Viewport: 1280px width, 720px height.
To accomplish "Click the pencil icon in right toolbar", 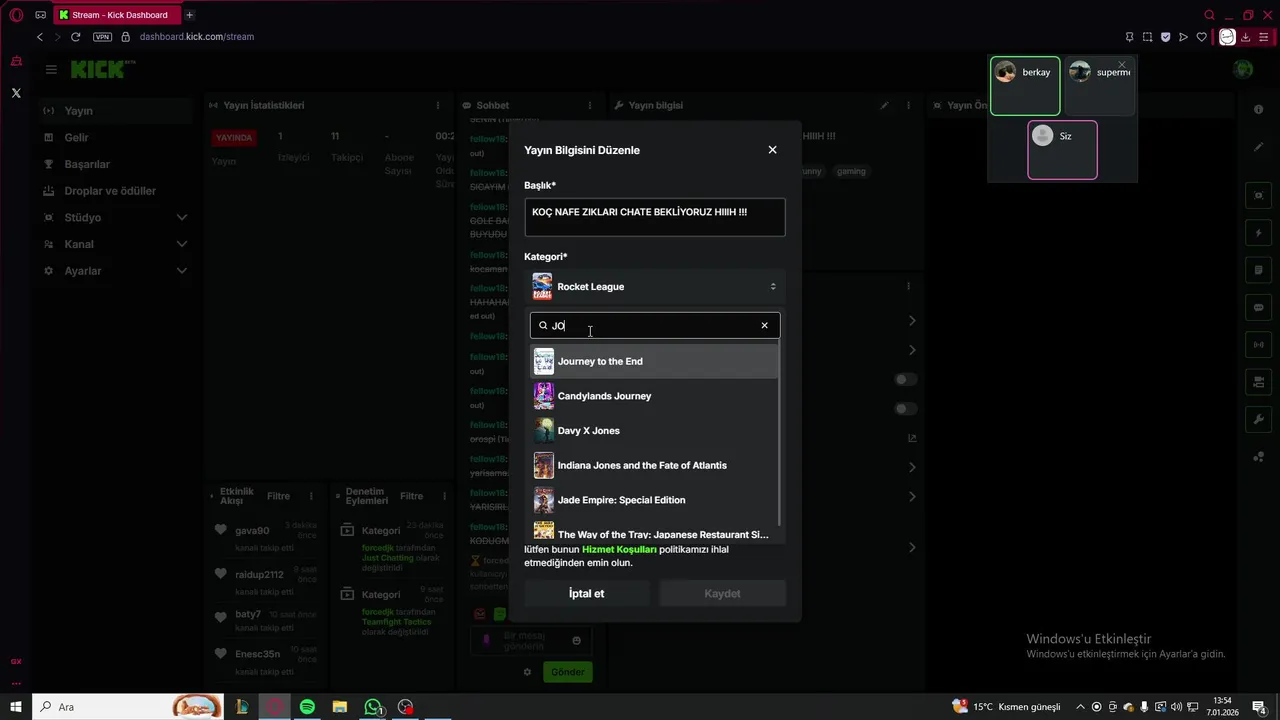I will pos(1259,147).
